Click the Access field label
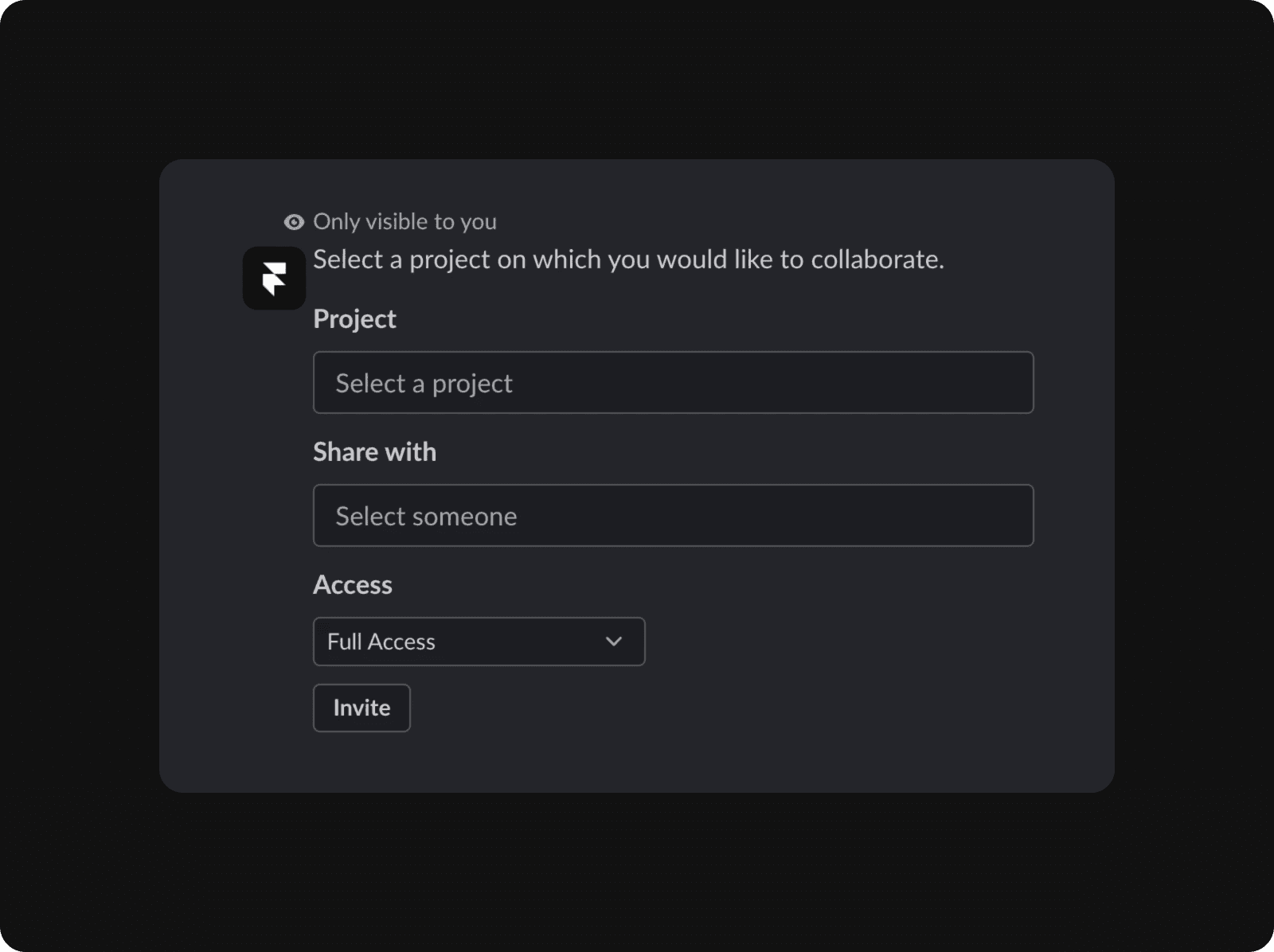1274x952 pixels. click(x=352, y=585)
